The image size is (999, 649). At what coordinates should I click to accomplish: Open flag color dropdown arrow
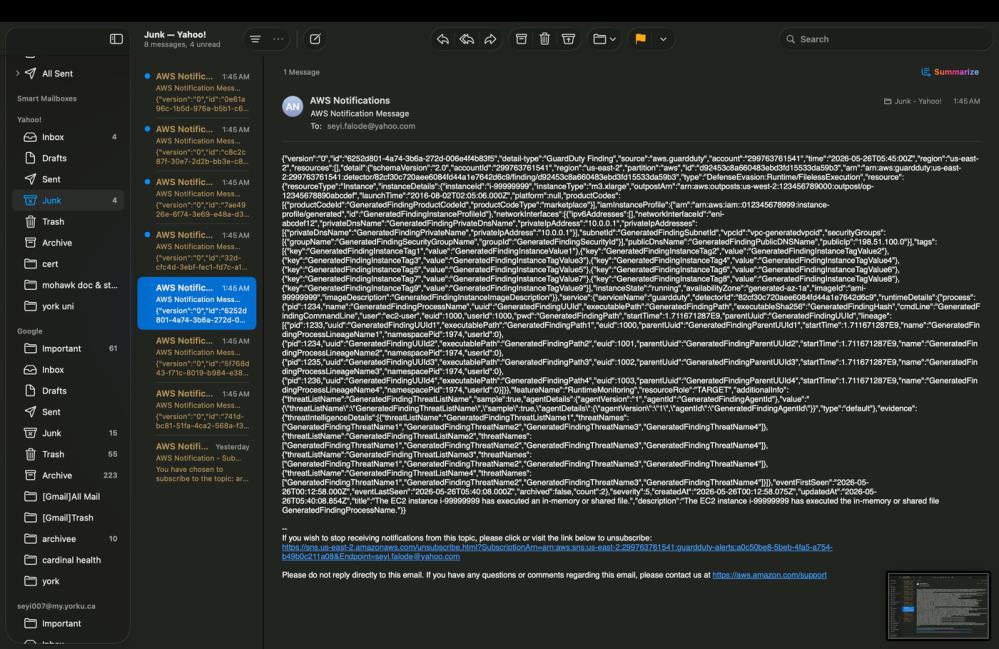[663, 39]
